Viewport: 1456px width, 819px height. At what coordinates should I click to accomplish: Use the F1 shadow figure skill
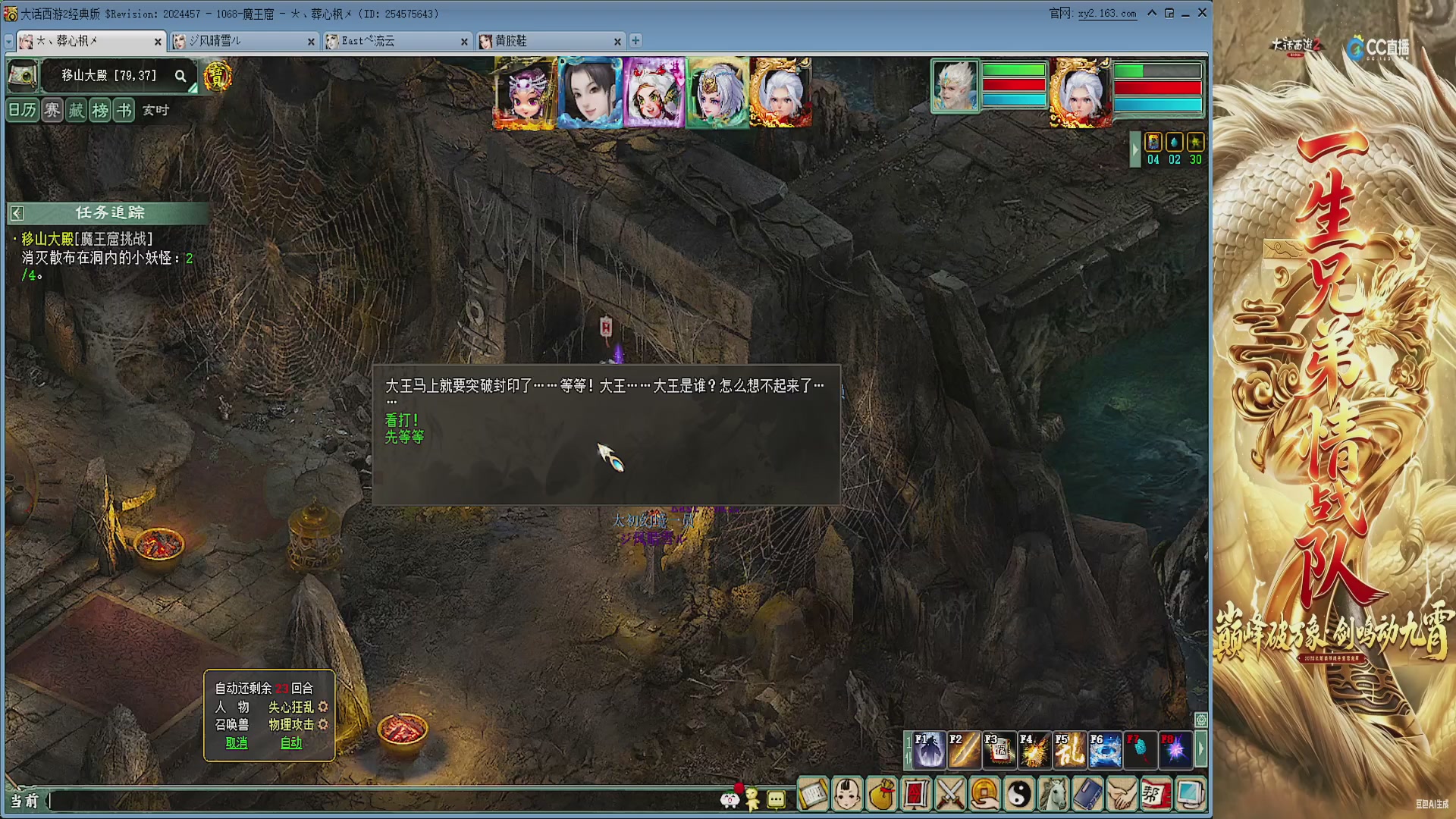pyautogui.click(x=929, y=750)
